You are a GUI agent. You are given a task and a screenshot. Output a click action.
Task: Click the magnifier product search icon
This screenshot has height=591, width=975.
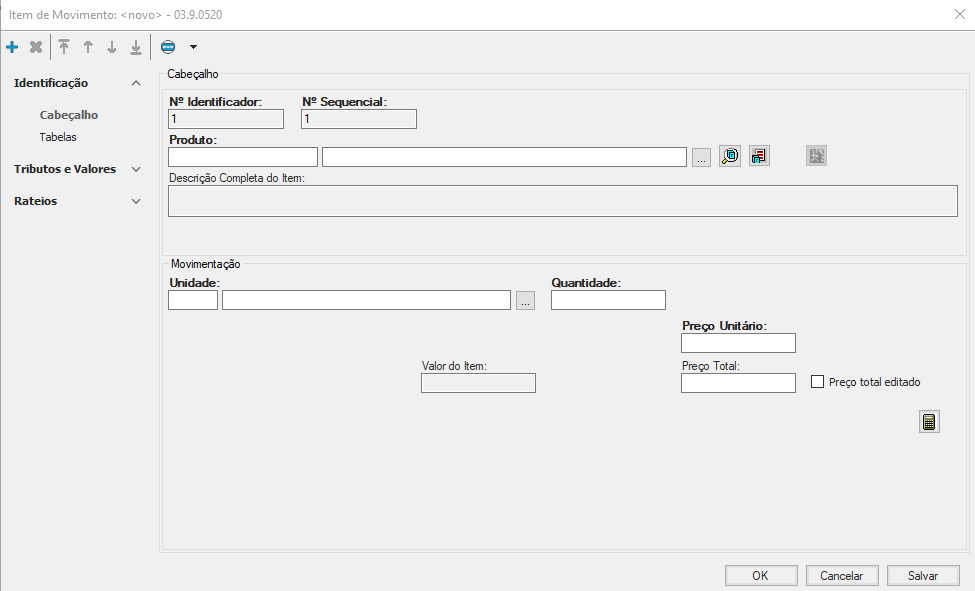click(x=730, y=156)
